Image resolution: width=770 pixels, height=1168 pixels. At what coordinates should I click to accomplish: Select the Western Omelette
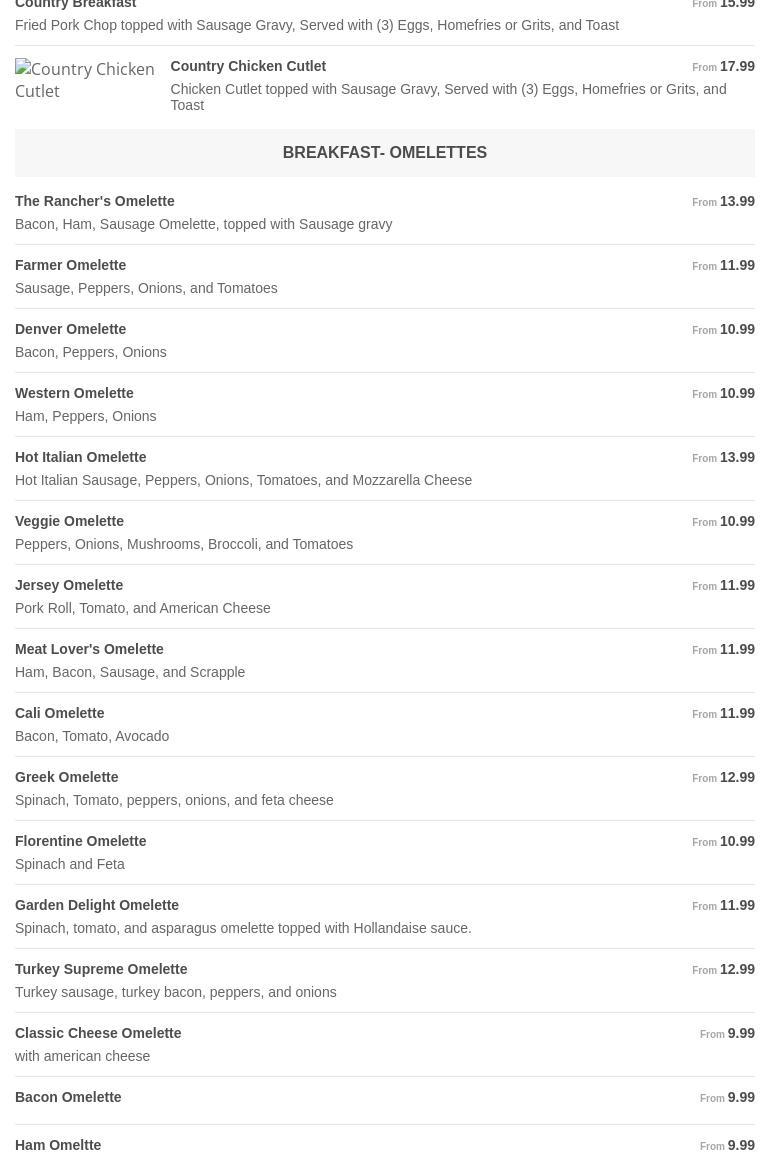click(x=74, y=393)
